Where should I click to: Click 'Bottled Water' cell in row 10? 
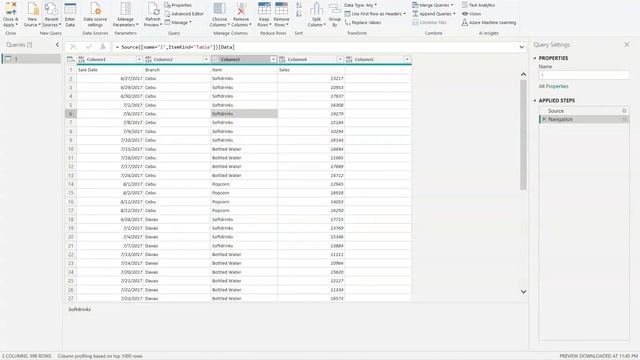click(244, 149)
